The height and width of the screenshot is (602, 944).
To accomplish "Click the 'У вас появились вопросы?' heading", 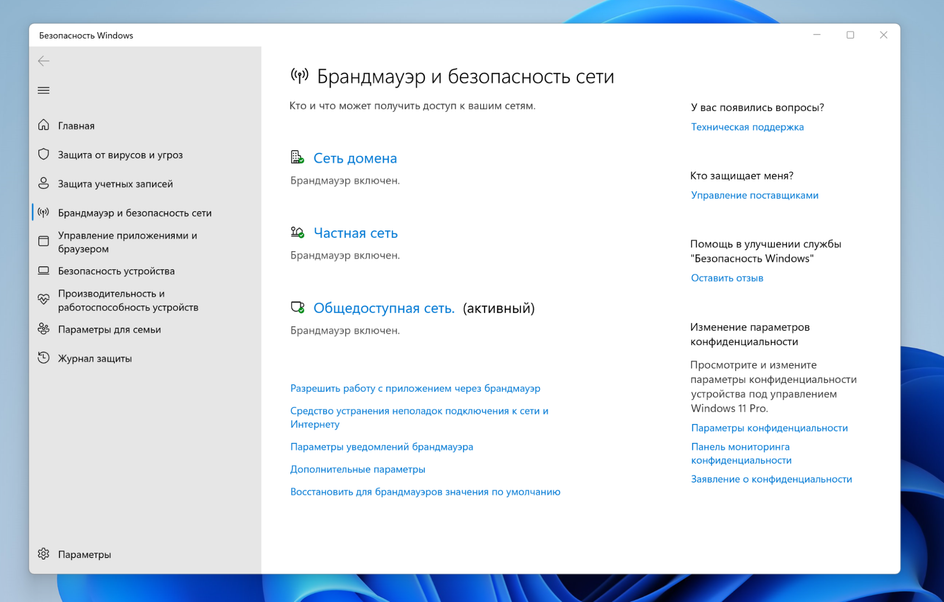I will click(x=757, y=108).
